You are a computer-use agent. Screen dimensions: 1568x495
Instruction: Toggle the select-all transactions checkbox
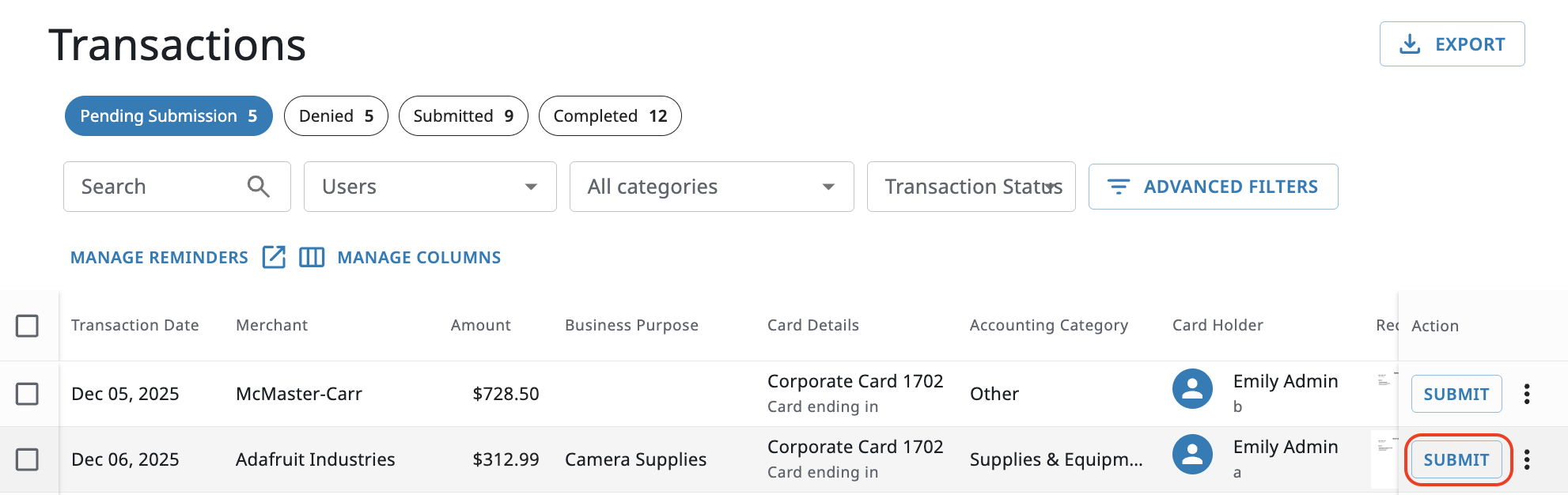point(28,326)
